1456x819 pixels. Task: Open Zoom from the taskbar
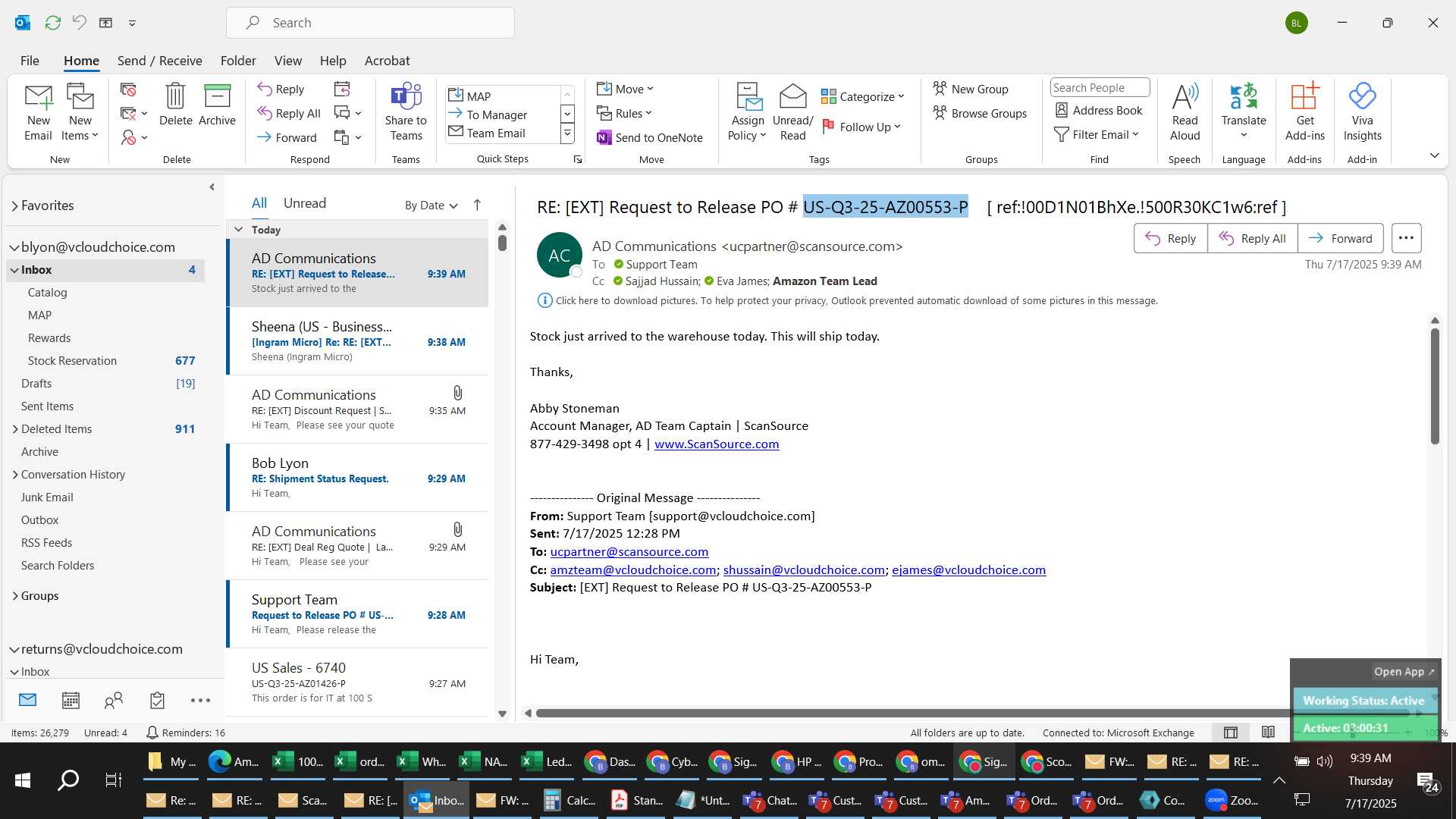[x=1232, y=800]
